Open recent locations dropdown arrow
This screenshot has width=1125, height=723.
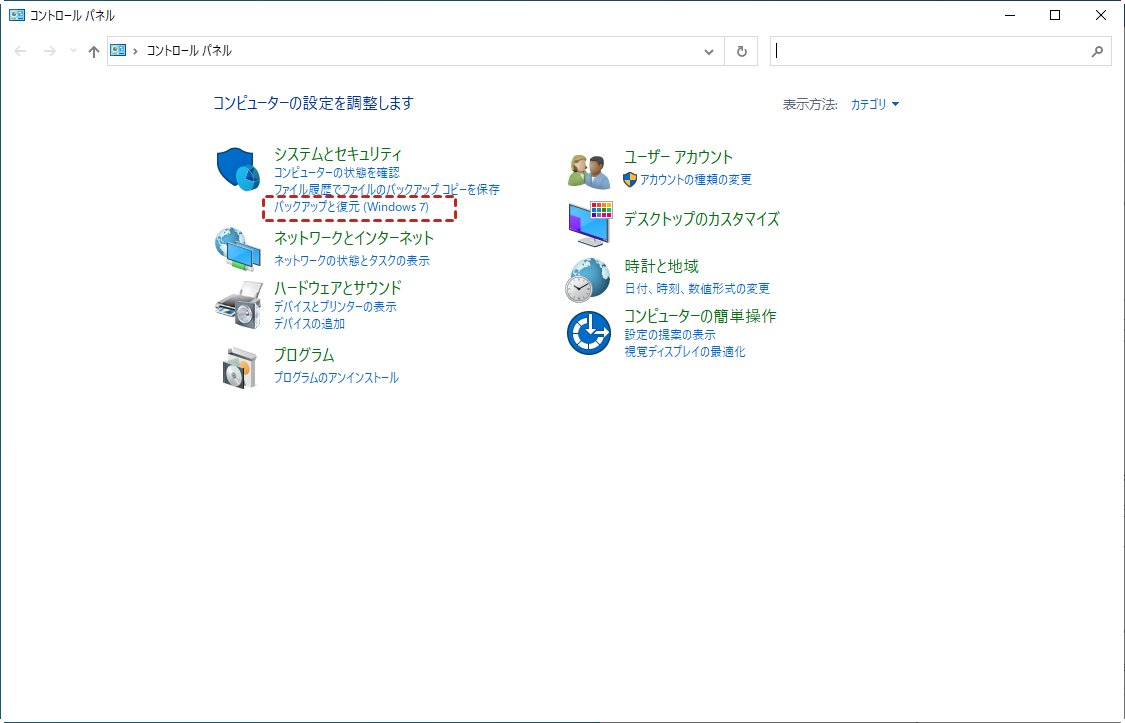(x=73, y=51)
